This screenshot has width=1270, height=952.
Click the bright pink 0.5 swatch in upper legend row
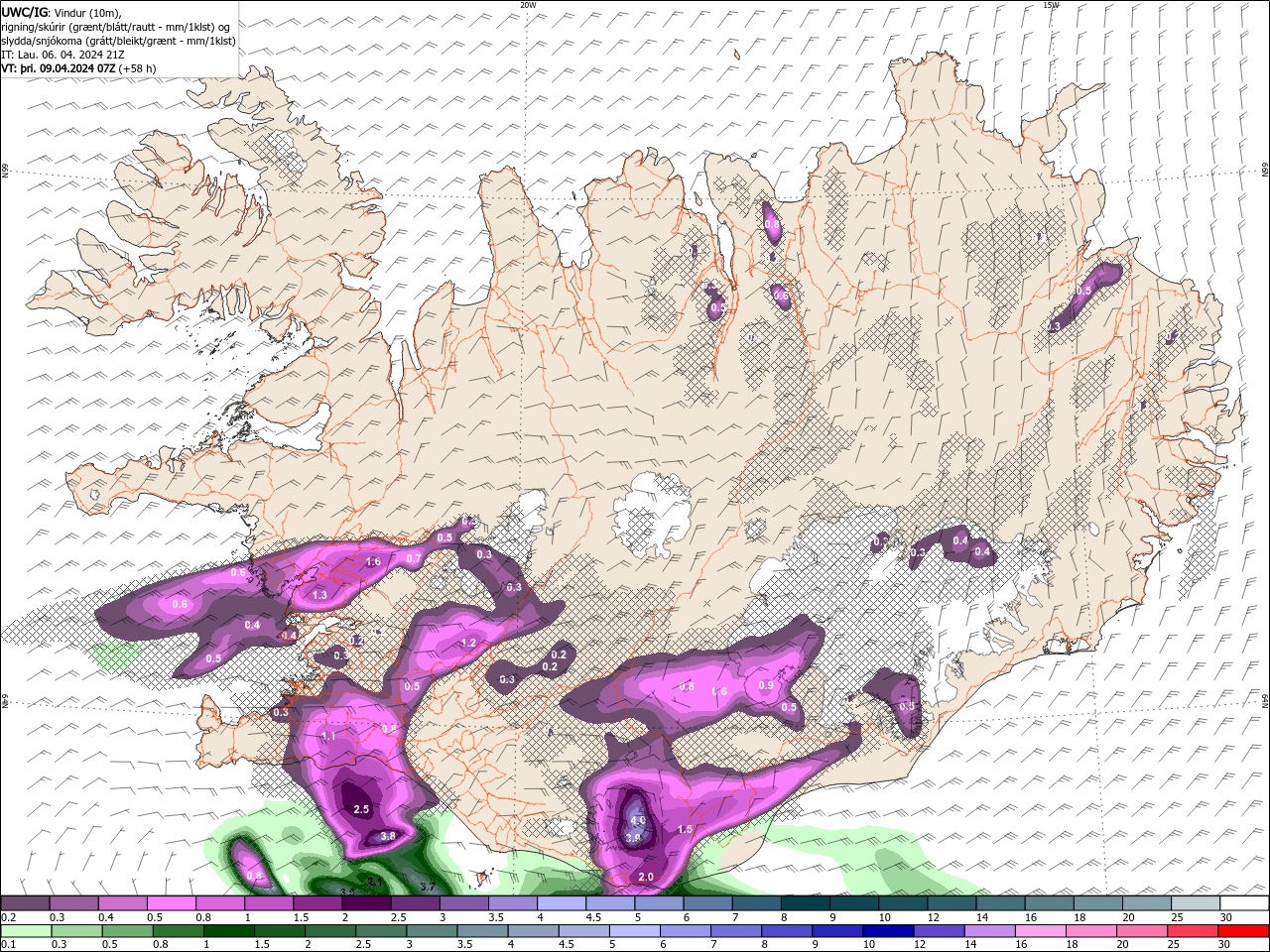pyautogui.click(x=171, y=903)
